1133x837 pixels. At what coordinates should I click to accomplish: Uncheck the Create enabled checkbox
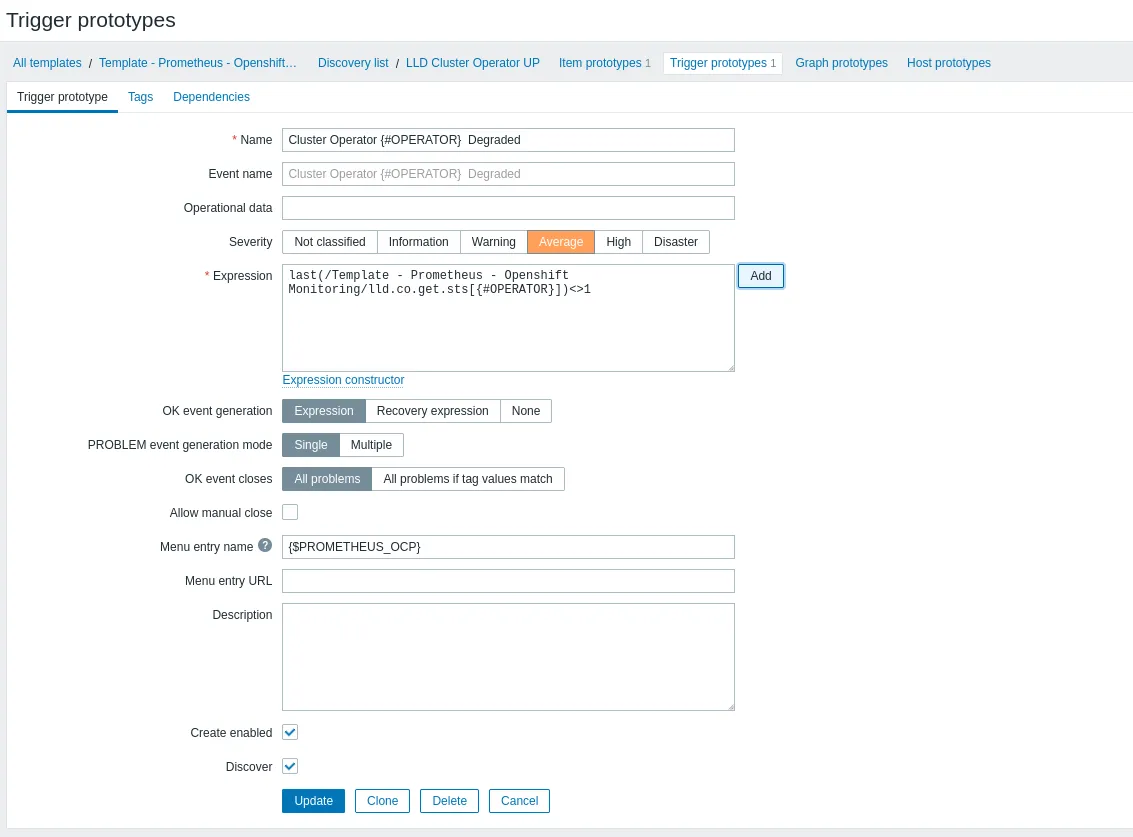click(290, 732)
